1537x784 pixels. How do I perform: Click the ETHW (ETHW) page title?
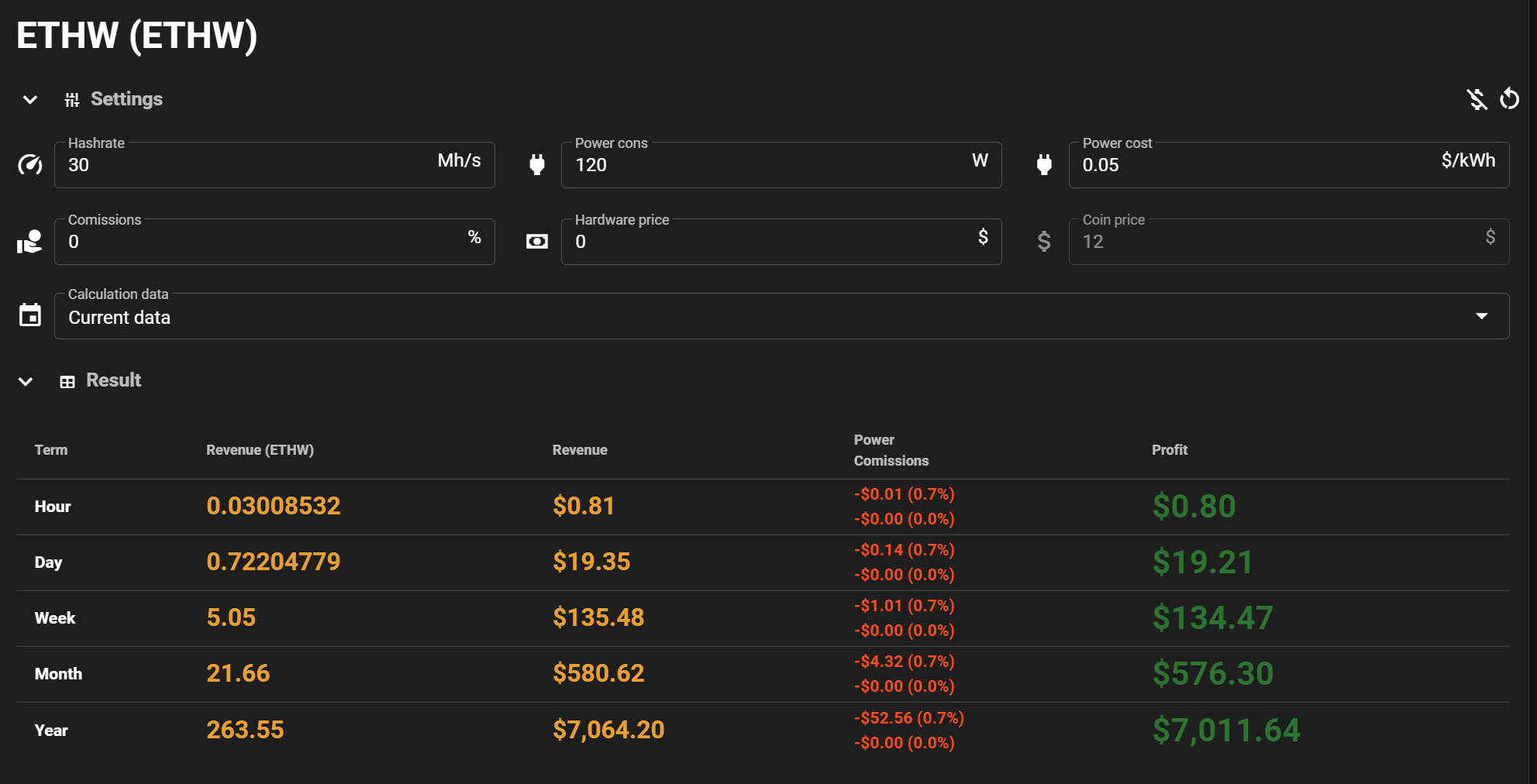click(136, 36)
